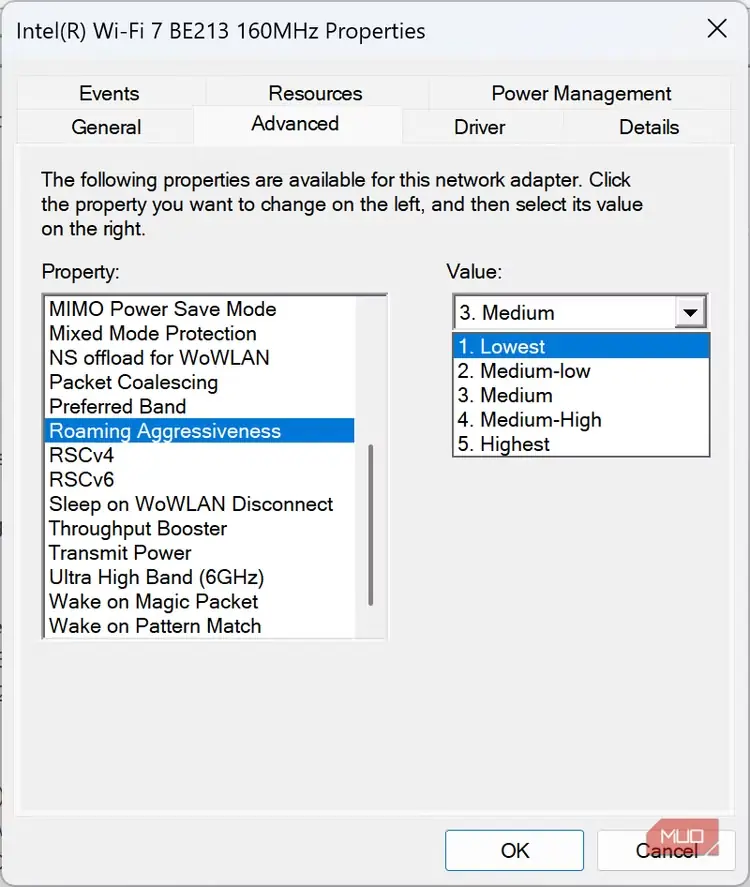Switch to the Details tab
The height and width of the screenshot is (887, 750).
coord(649,127)
